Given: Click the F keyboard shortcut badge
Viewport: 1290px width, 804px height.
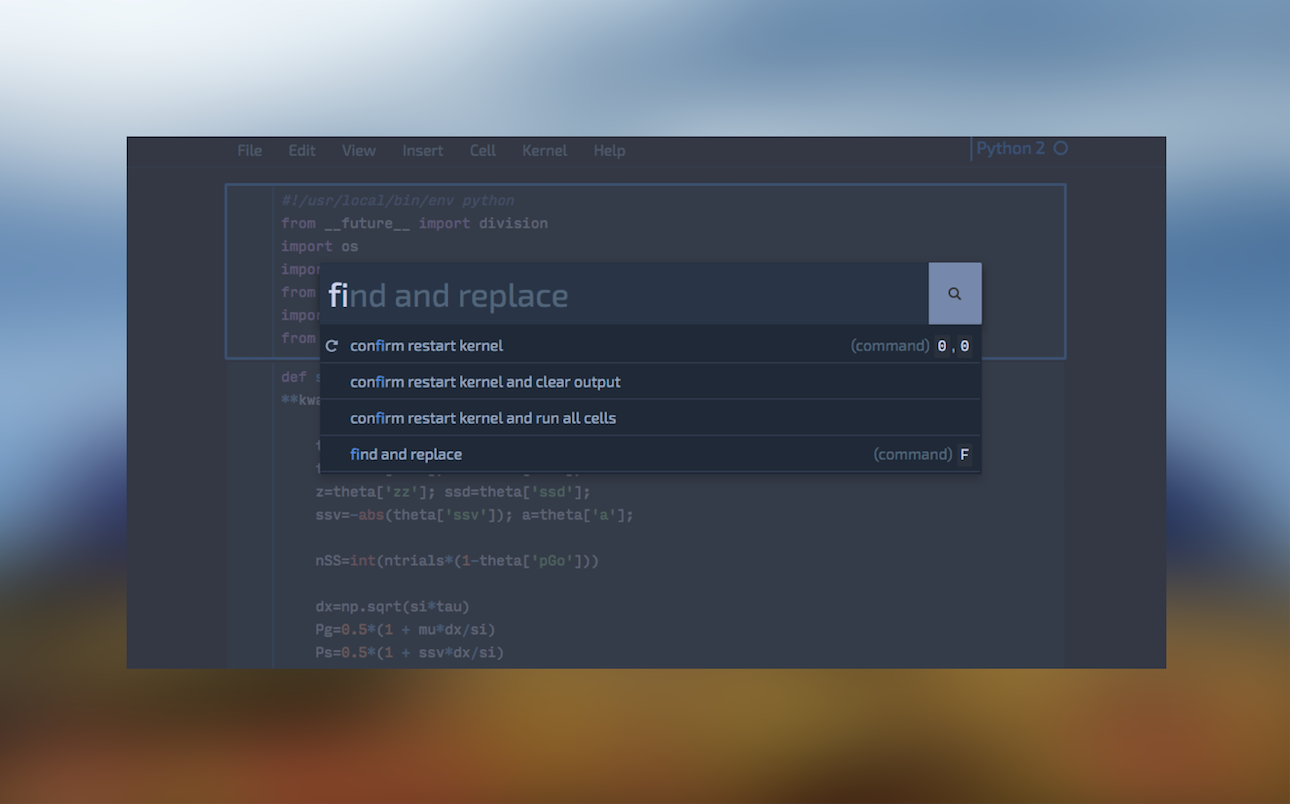Looking at the screenshot, I should [x=964, y=453].
